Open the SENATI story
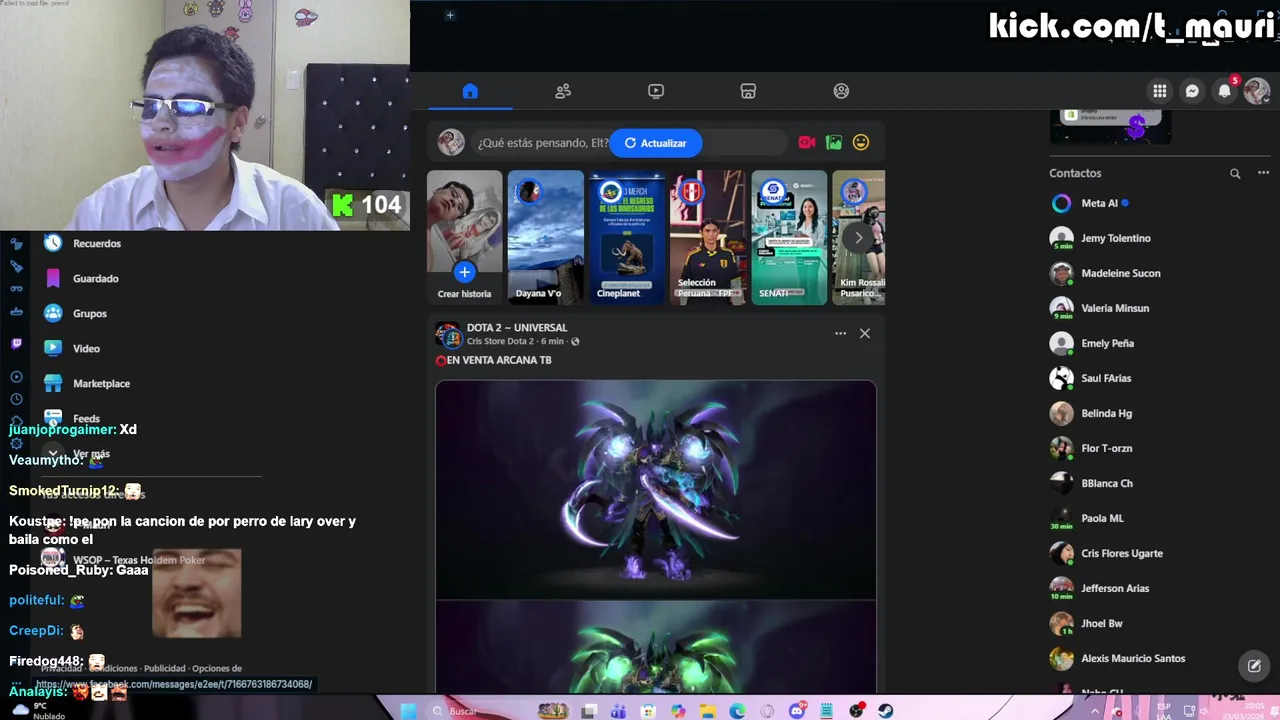This screenshot has width=1280, height=720. [x=789, y=237]
